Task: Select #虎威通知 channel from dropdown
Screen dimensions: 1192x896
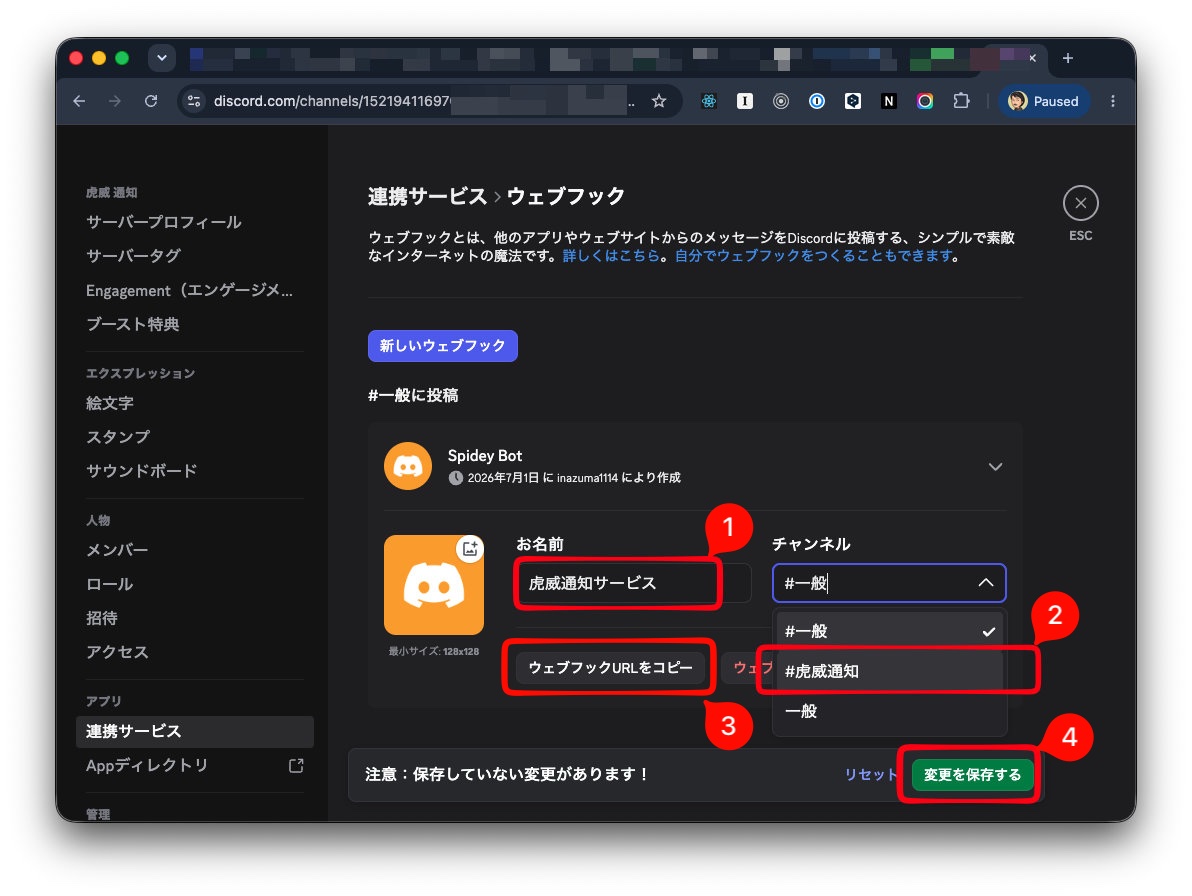Action: (x=889, y=671)
